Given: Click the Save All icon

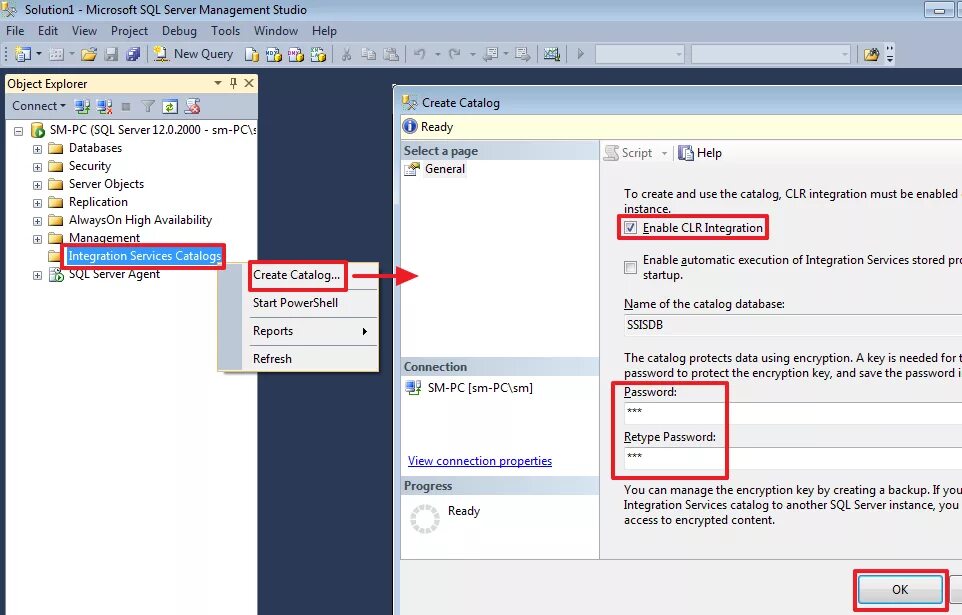Looking at the screenshot, I should 133,54.
